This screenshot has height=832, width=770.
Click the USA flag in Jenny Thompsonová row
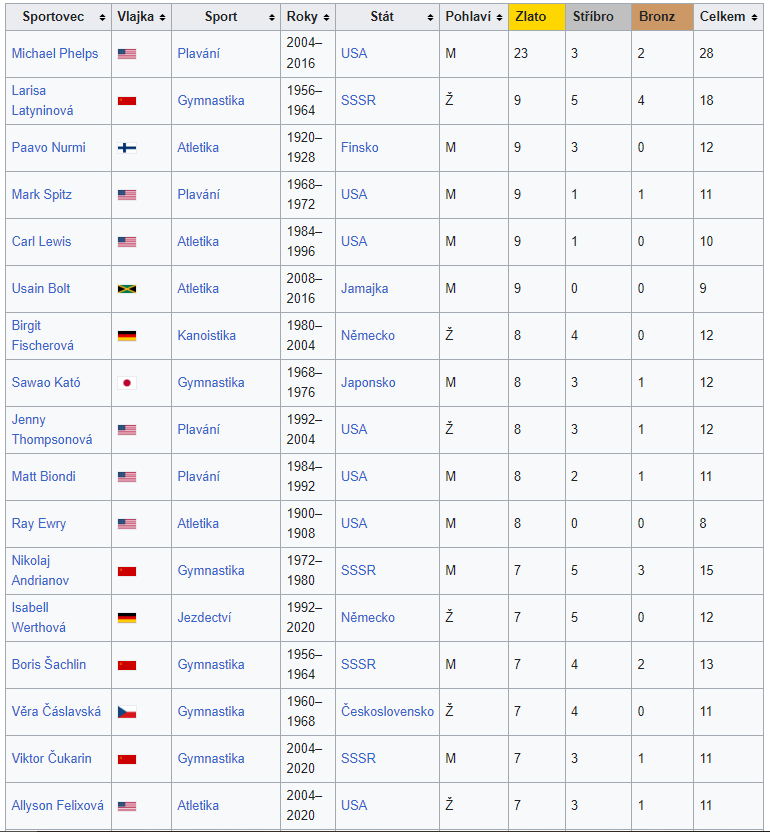click(127, 430)
